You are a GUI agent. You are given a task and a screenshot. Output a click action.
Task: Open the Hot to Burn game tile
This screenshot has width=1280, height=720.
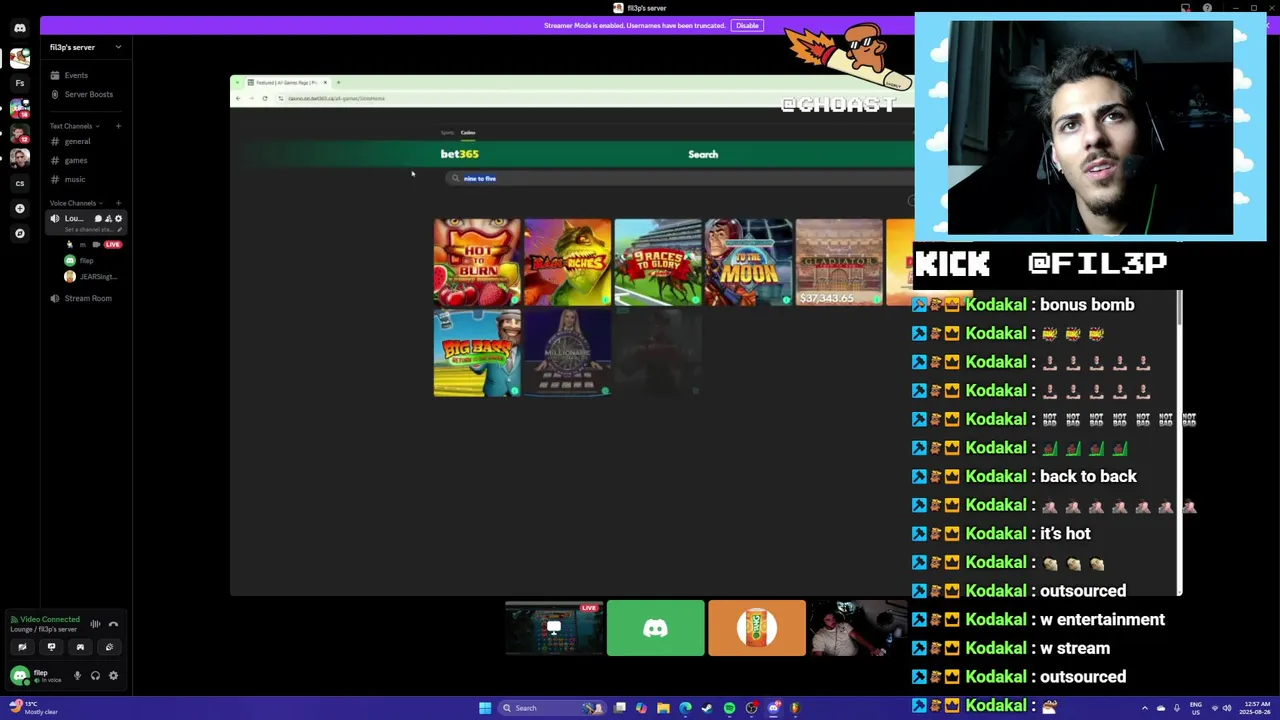coord(477,262)
